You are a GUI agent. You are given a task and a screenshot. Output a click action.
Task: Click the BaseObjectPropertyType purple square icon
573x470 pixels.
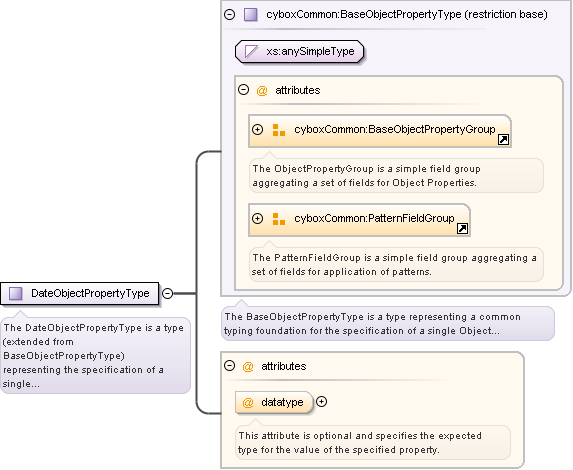point(251,15)
